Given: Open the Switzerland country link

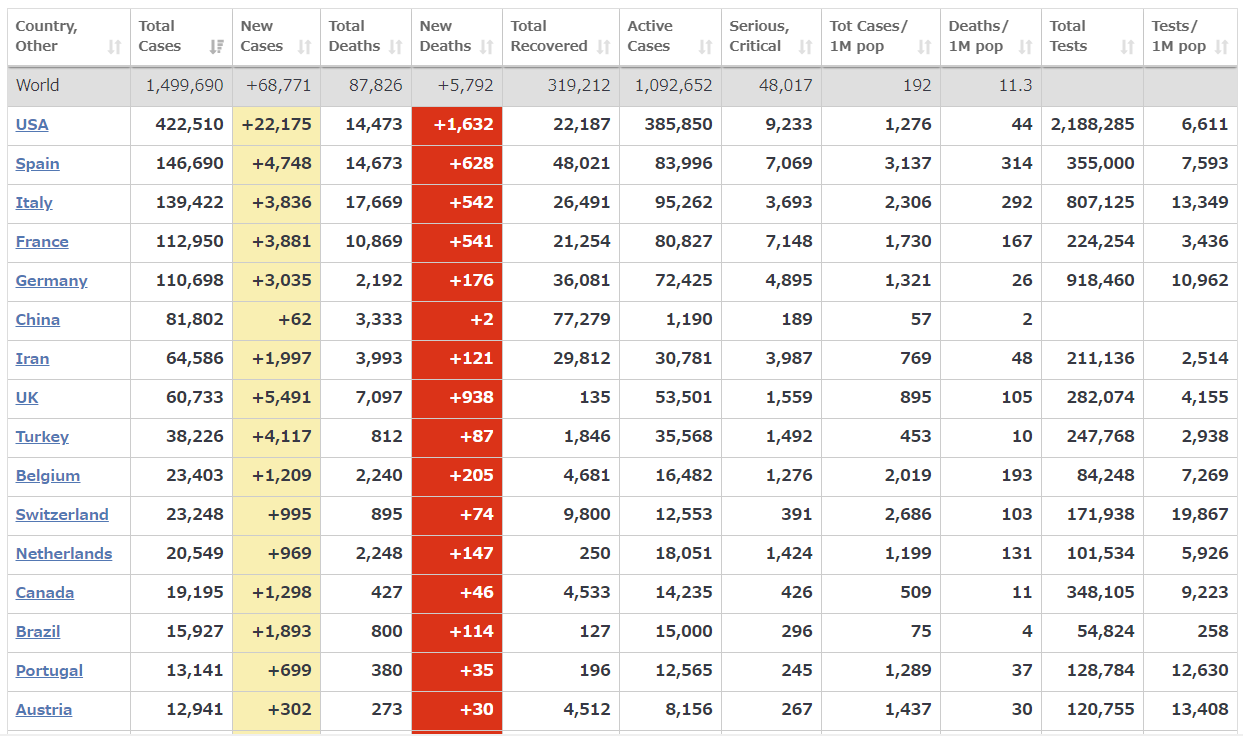Looking at the screenshot, I should pos(62,515).
